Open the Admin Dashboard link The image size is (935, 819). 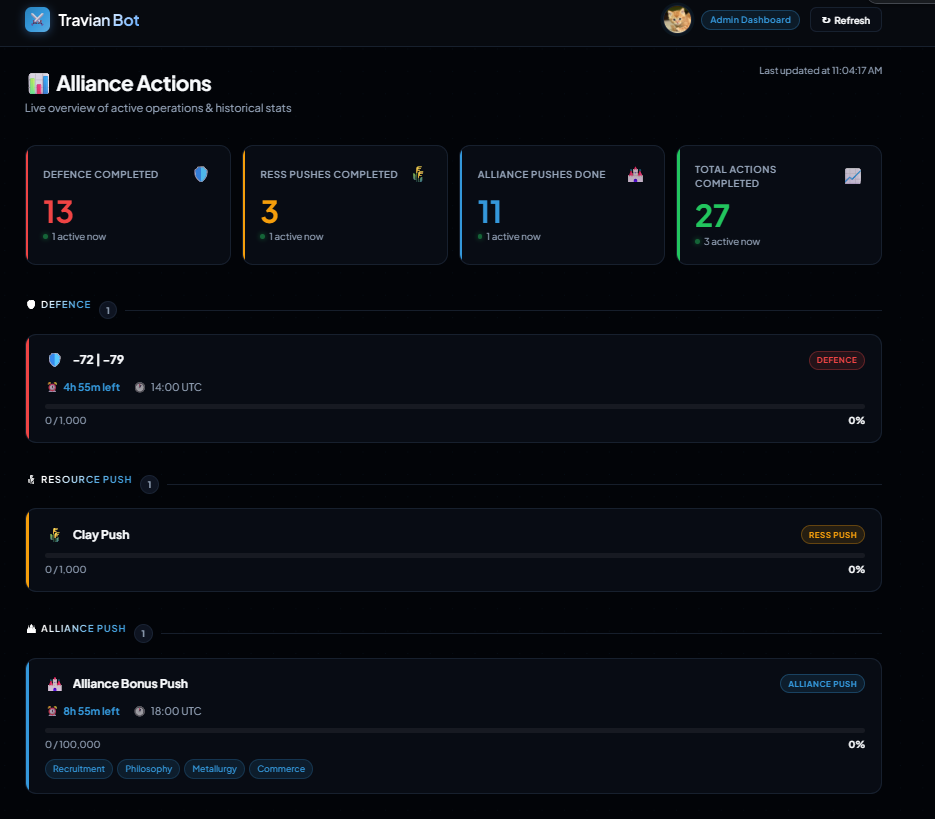point(750,20)
